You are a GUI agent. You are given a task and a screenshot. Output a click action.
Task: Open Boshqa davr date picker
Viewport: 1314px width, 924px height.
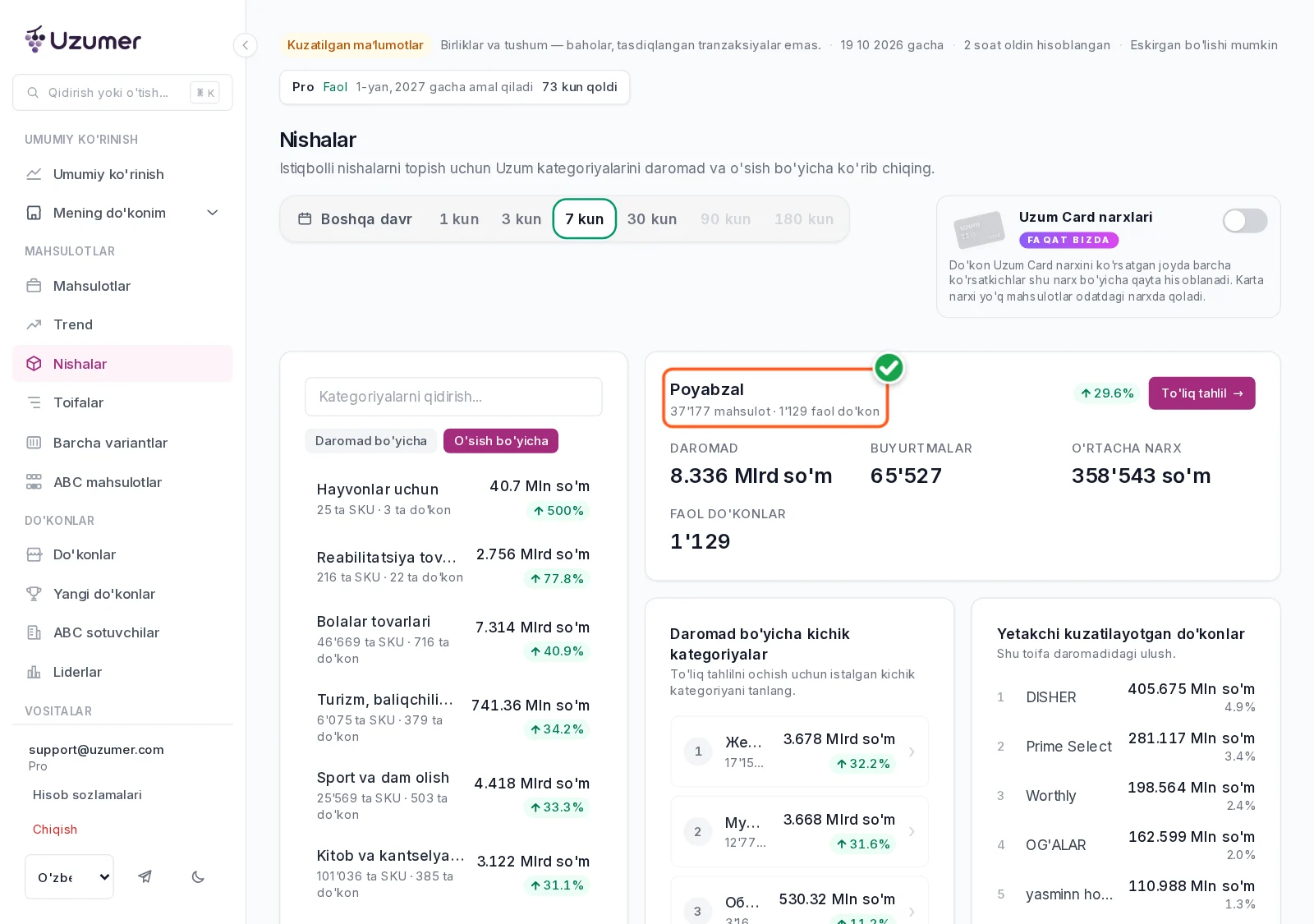355,219
